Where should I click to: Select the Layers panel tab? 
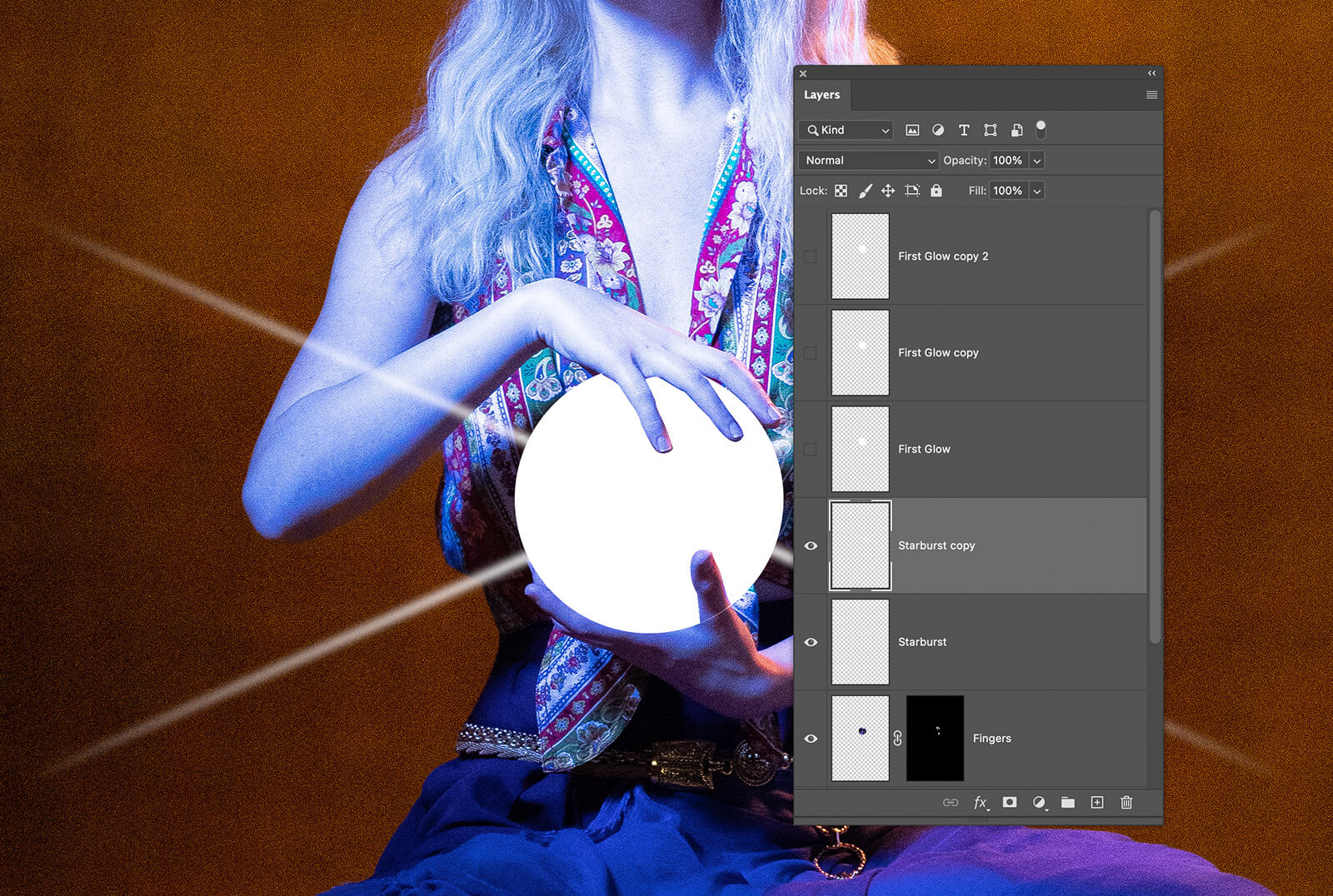click(821, 95)
